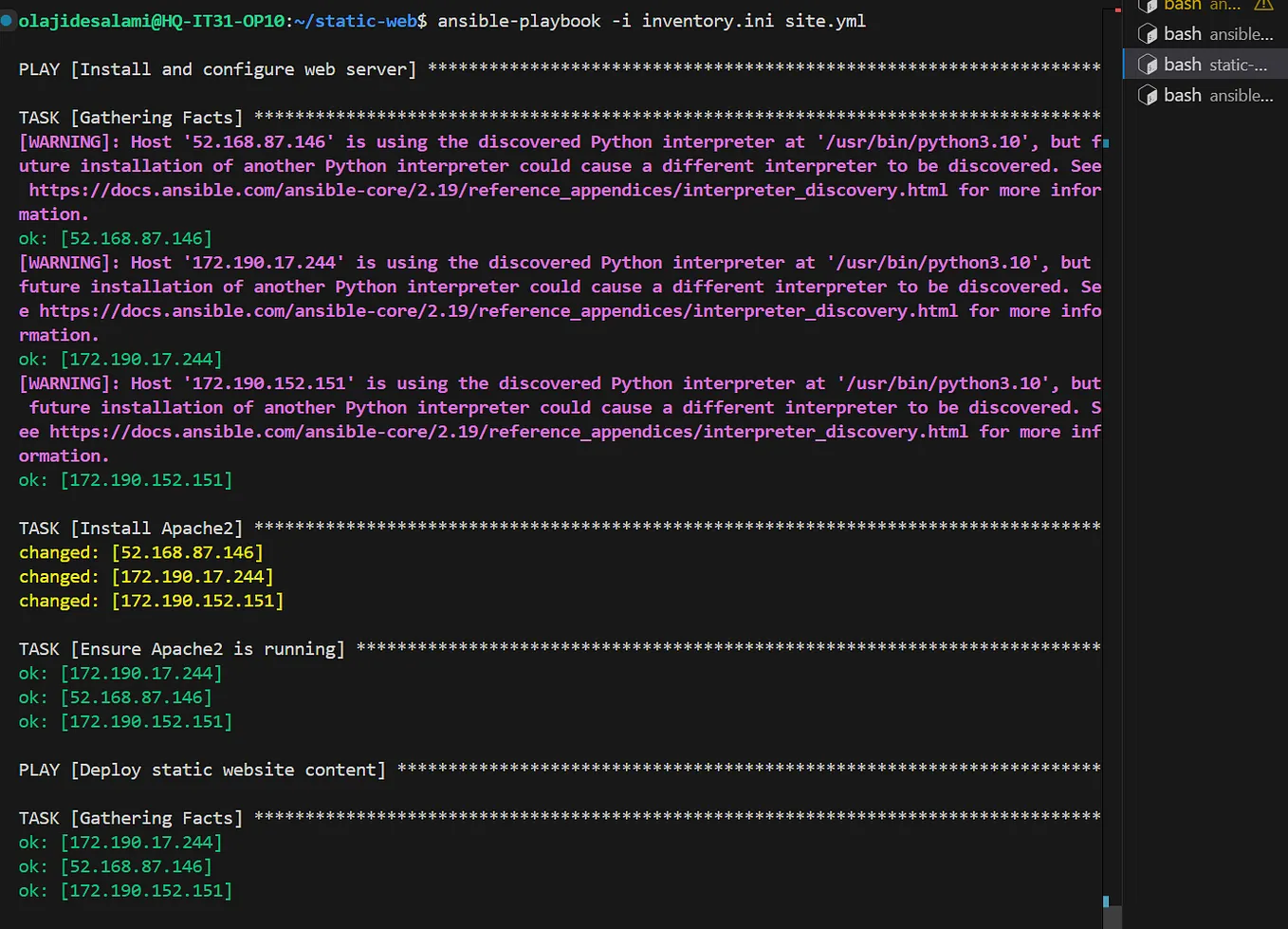Click 'ok: [172.190.17.244]' under the last Gathering Facts
Viewport: 1288px width, 929px height.
120,842
